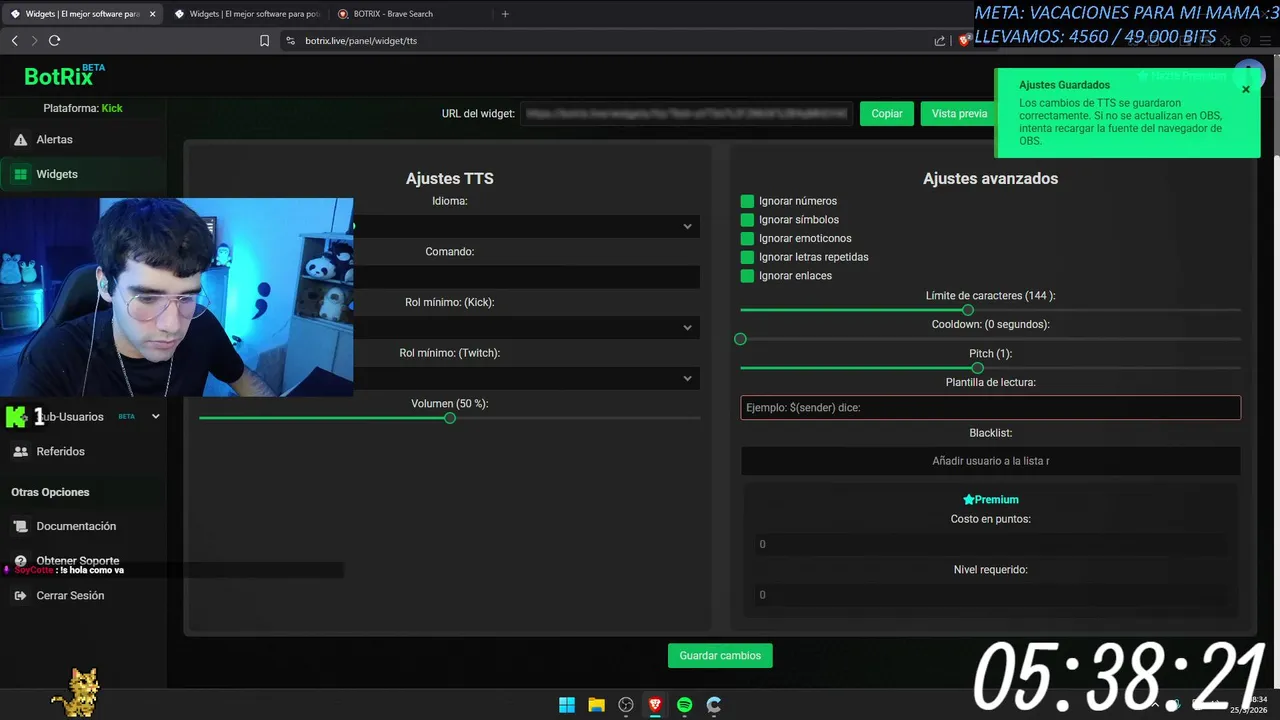Screen dimensions: 1280x720
Task: Open the share icon in address bar
Action: pyautogui.click(x=940, y=41)
